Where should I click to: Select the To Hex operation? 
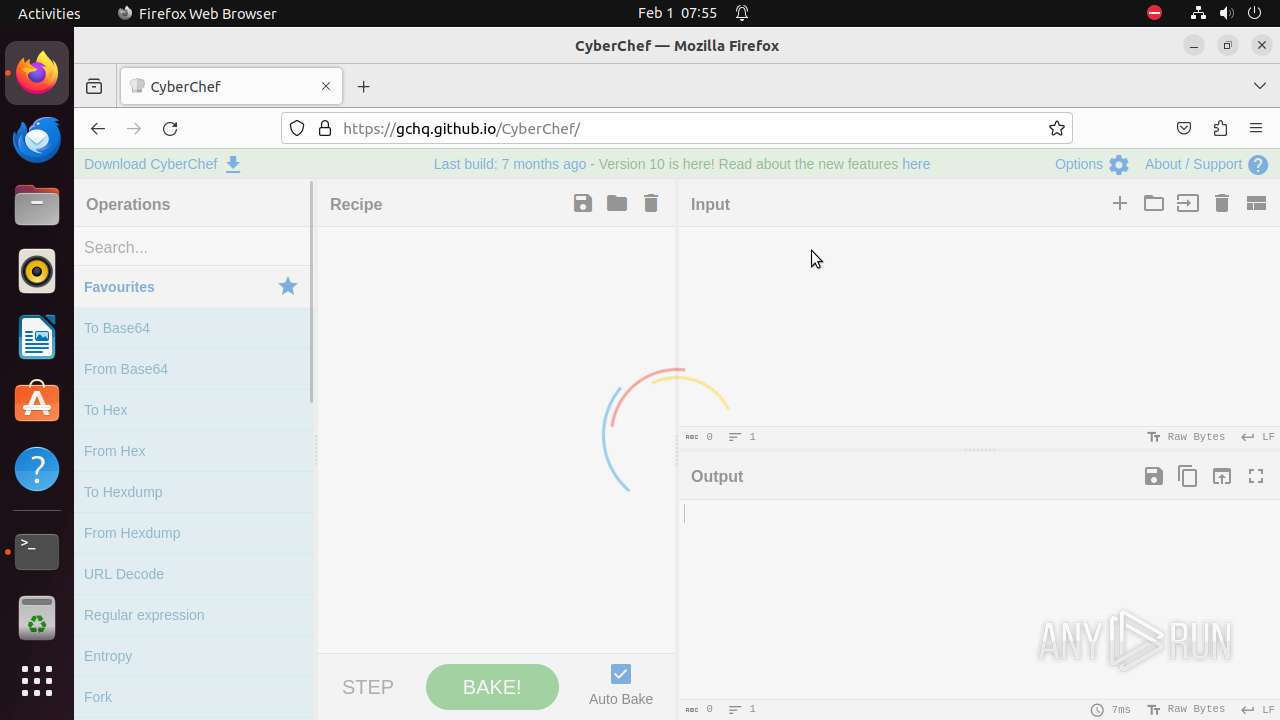pos(193,410)
